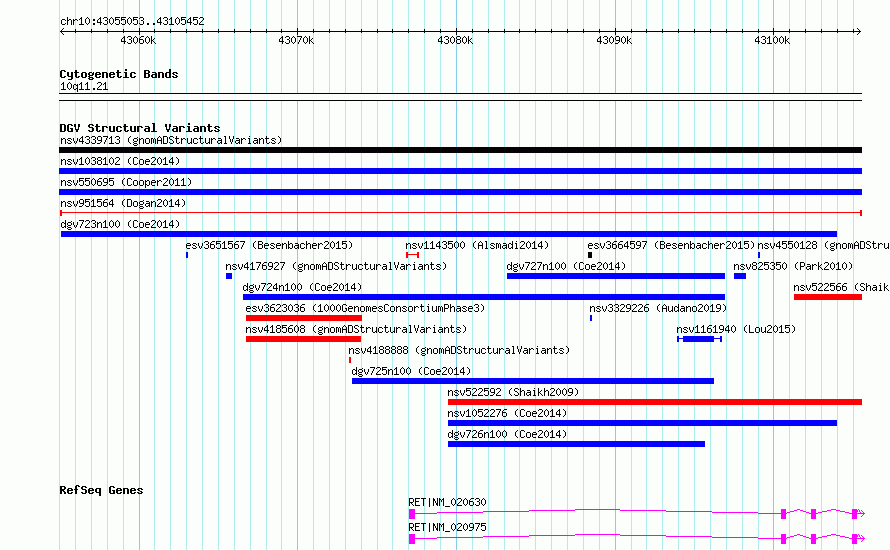Click the esv3623036 (1000GenomesConsortiumPhase3) label
Image resolution: width=890 pixels, height=550 pixels.
[x=365, y=308]
